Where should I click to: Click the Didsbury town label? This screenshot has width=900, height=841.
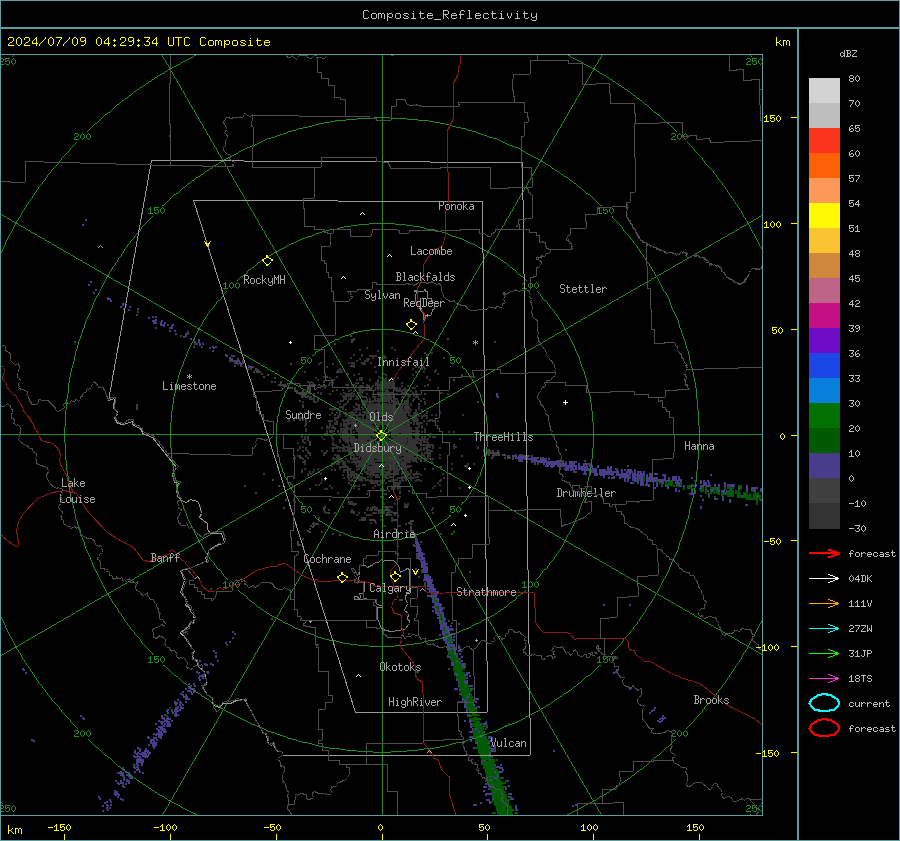[x=377, y=448]
